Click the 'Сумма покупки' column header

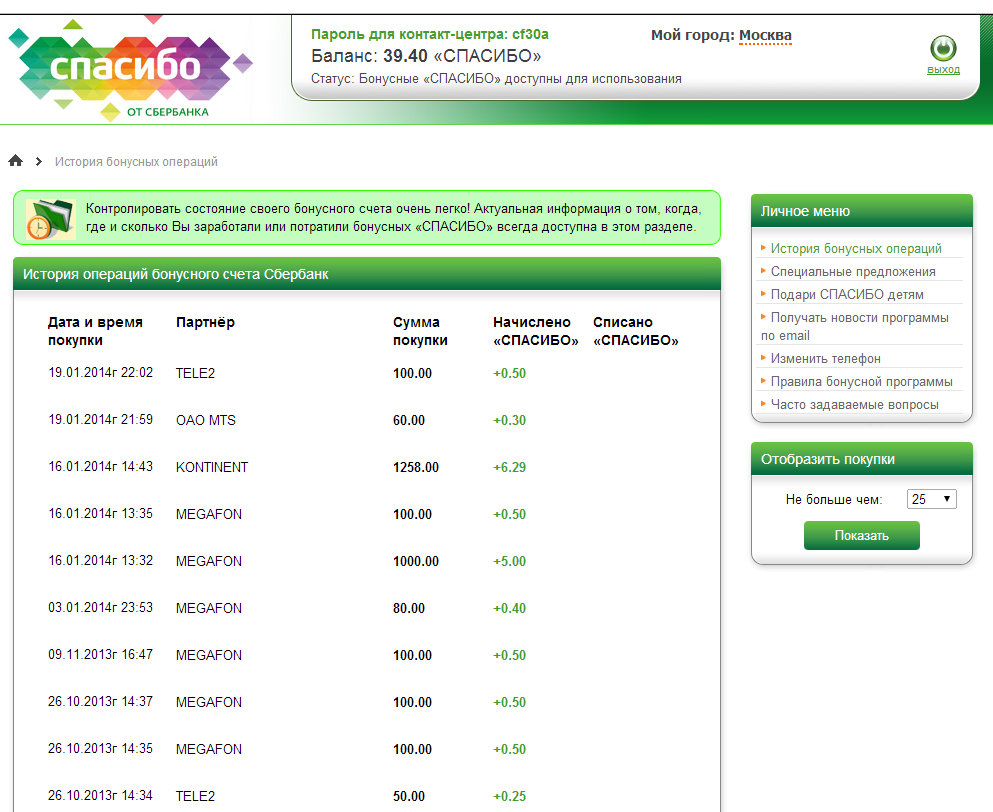(x=420, y=331)
